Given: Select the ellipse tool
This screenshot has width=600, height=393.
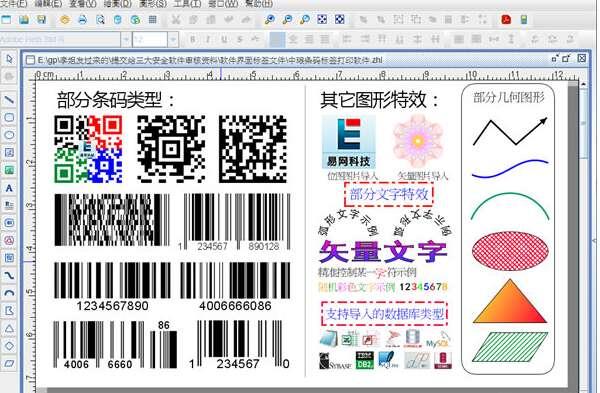Looking at the screenshot, I should coord(9,135).
